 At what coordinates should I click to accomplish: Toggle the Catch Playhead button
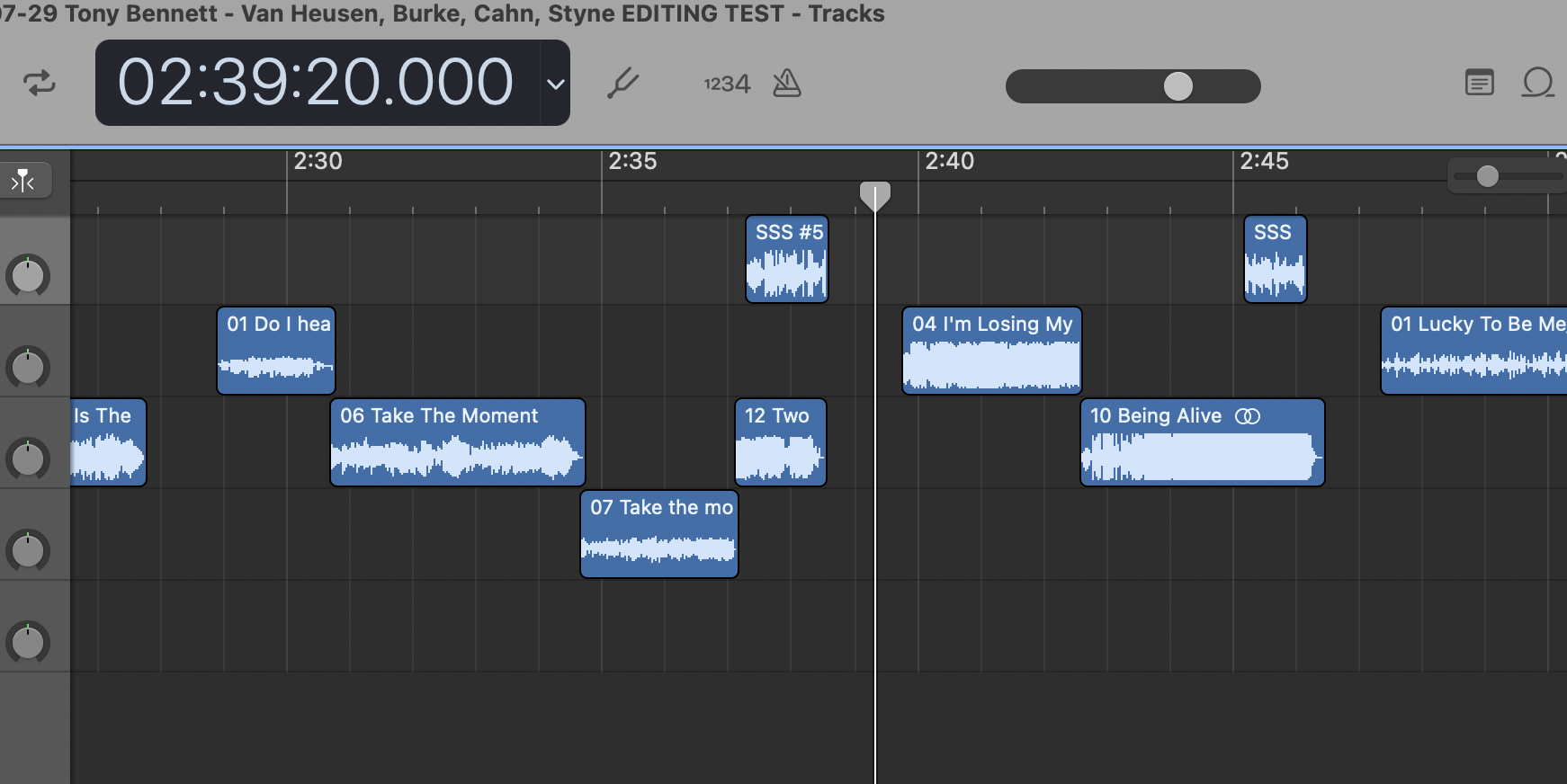23,181
